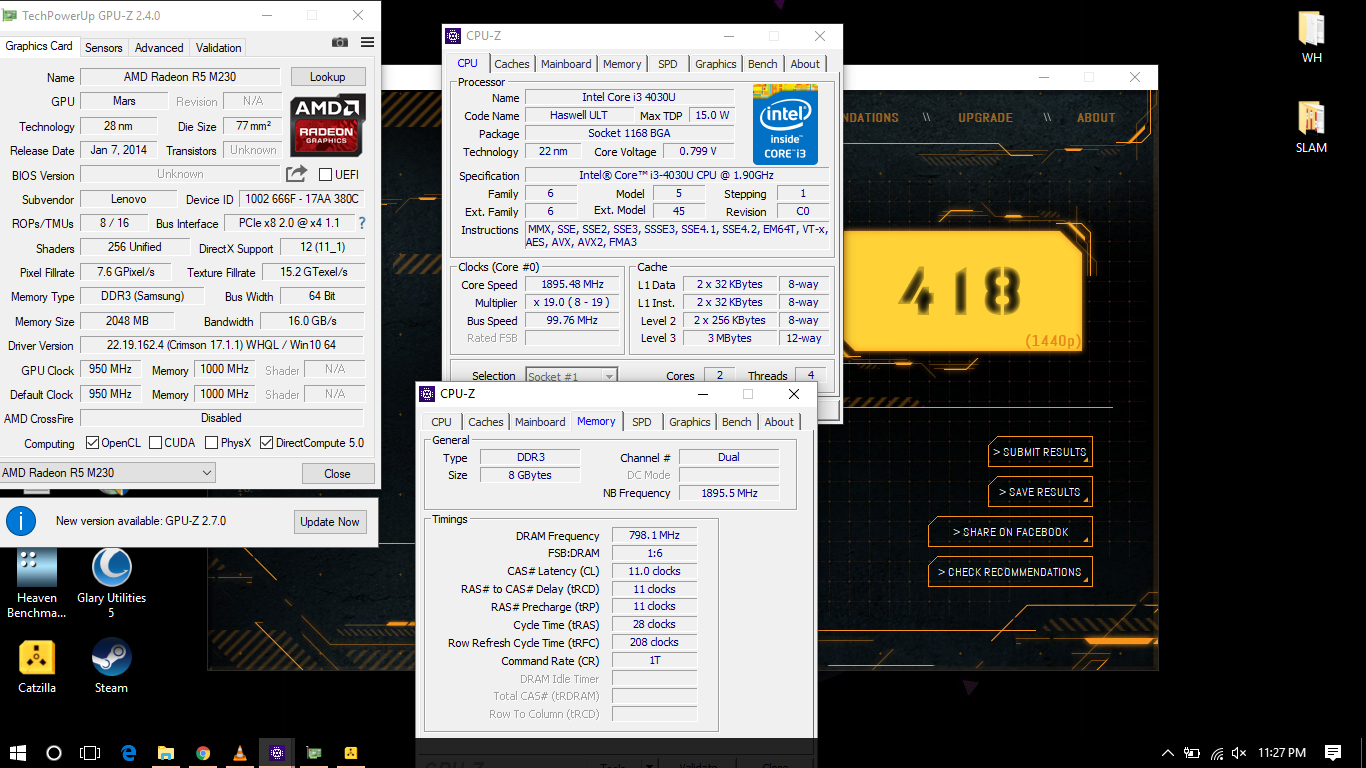Click the GPU name field 'AMD Radeon R5 M230'
This screenshot has height=768, width=1366.
[181, 77]
